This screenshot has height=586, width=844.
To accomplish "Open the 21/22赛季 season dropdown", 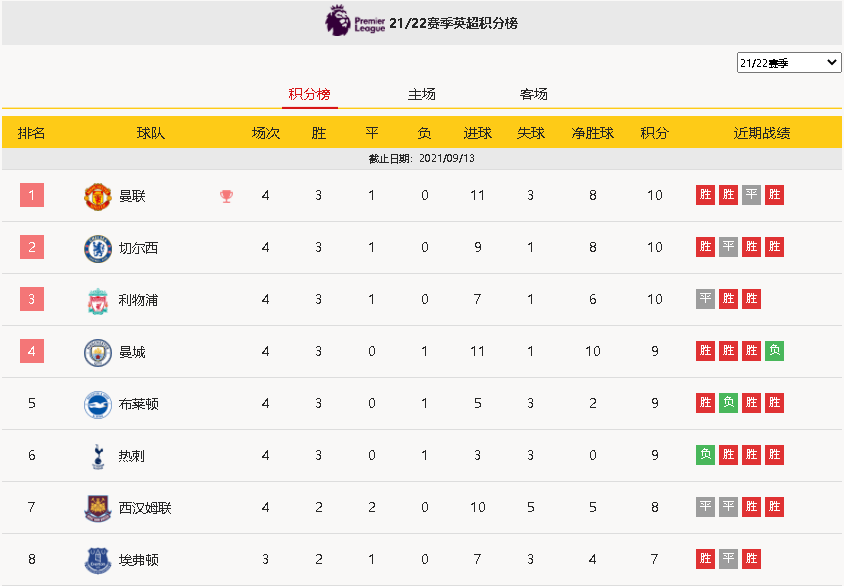I will coord(789,62).
